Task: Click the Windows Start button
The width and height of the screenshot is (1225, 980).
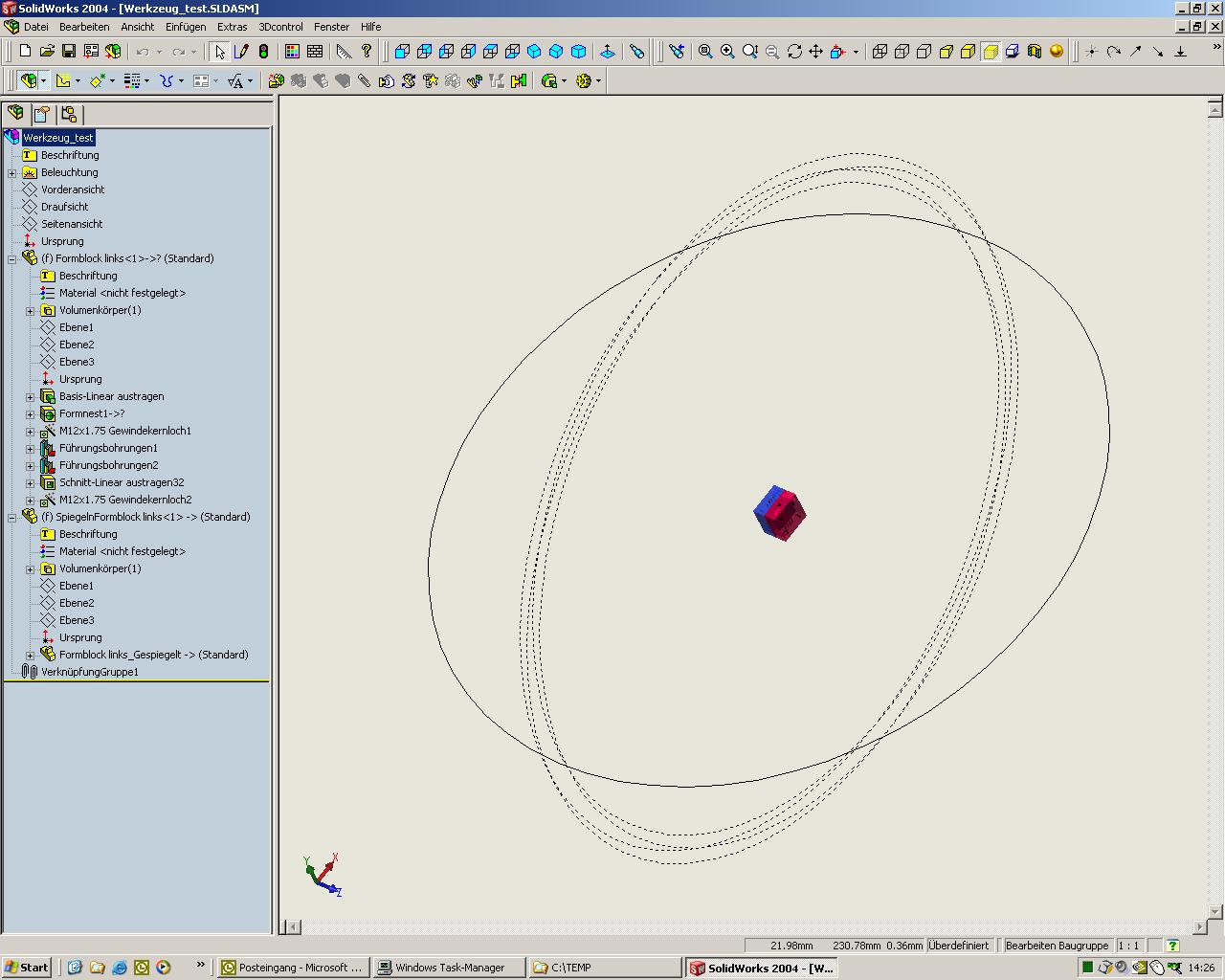Action: tap(26, 968)
